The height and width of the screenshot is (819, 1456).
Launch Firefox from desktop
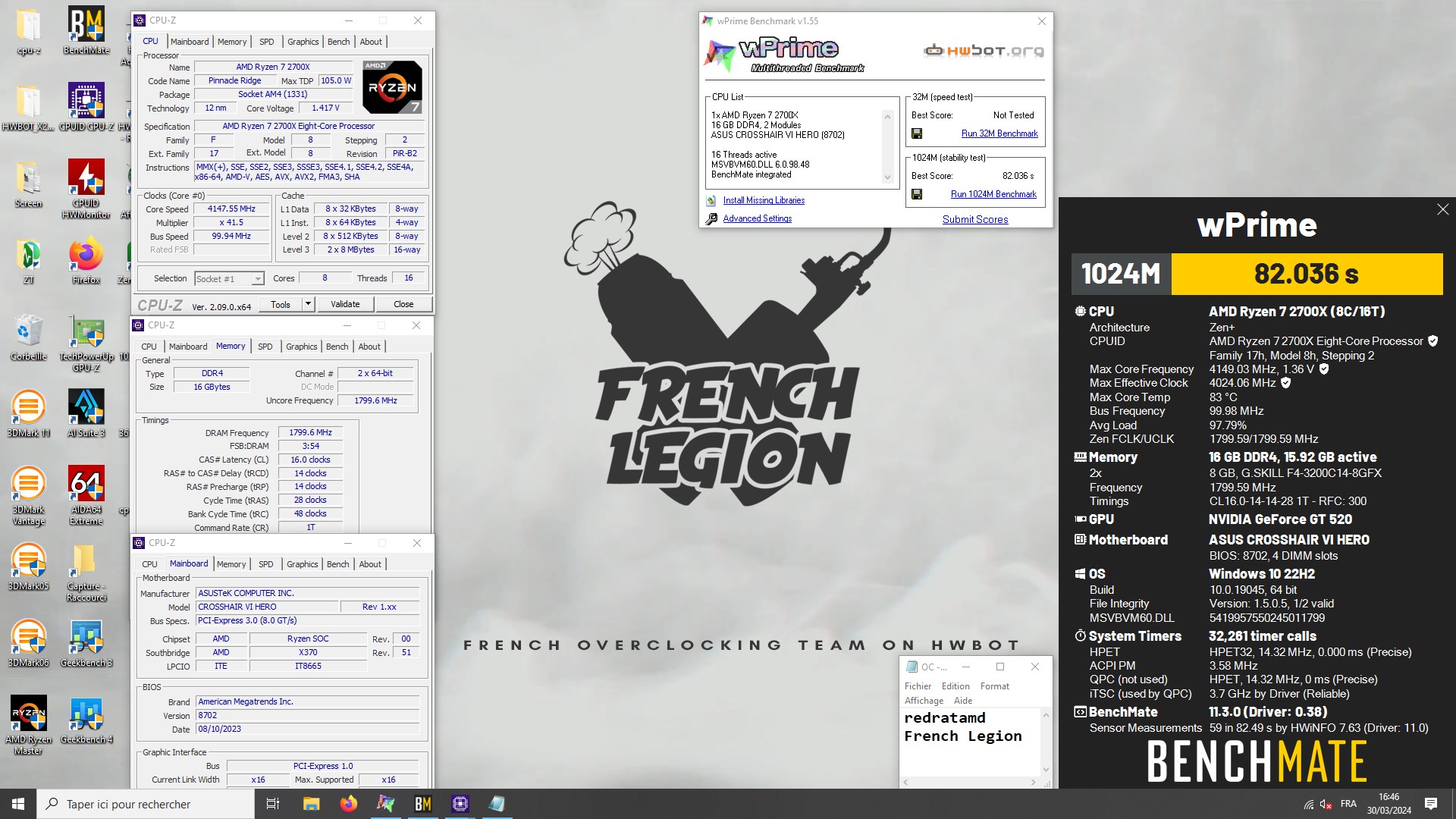tap(86, 261)
